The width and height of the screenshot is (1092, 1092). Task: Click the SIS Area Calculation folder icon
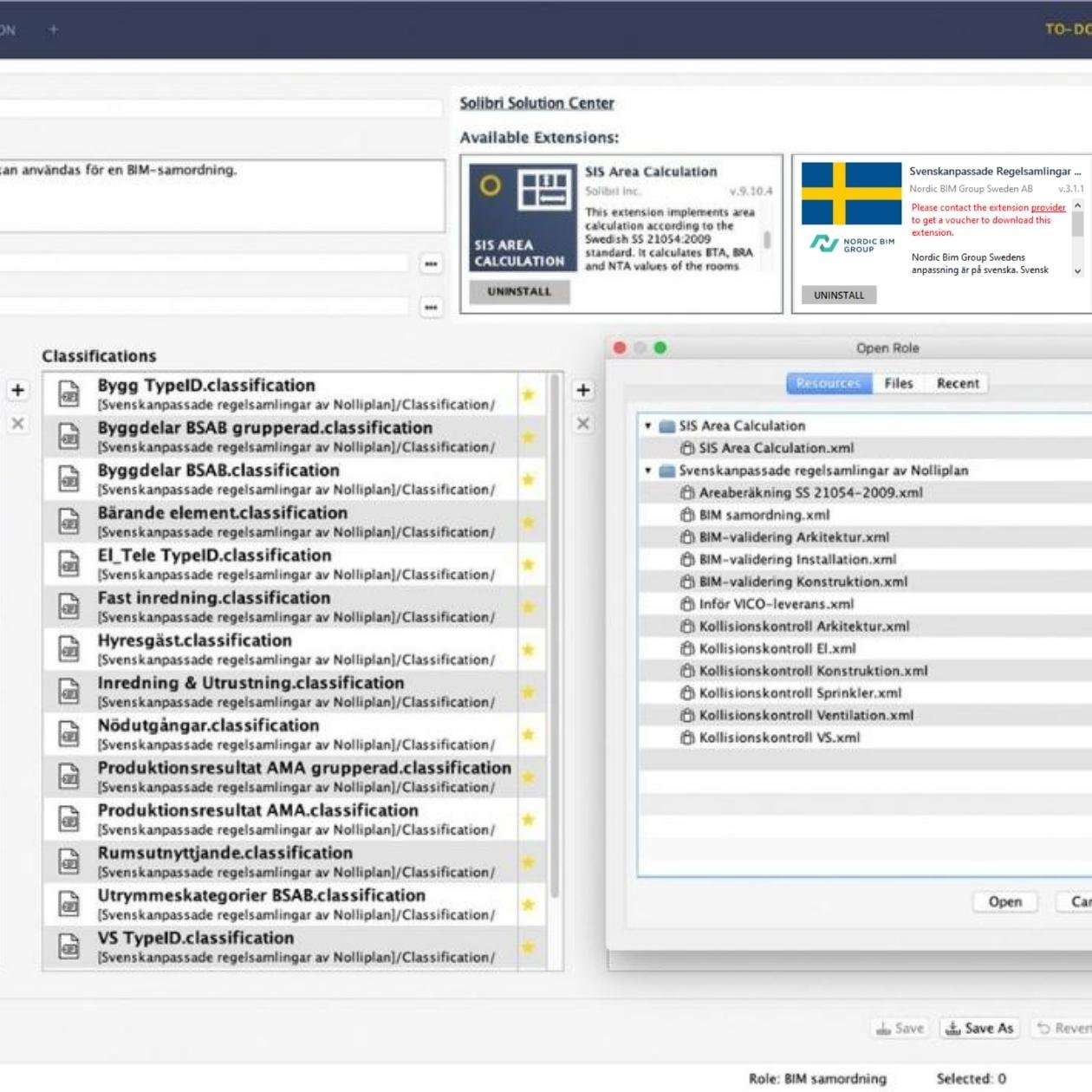click(x=666, y=426)
